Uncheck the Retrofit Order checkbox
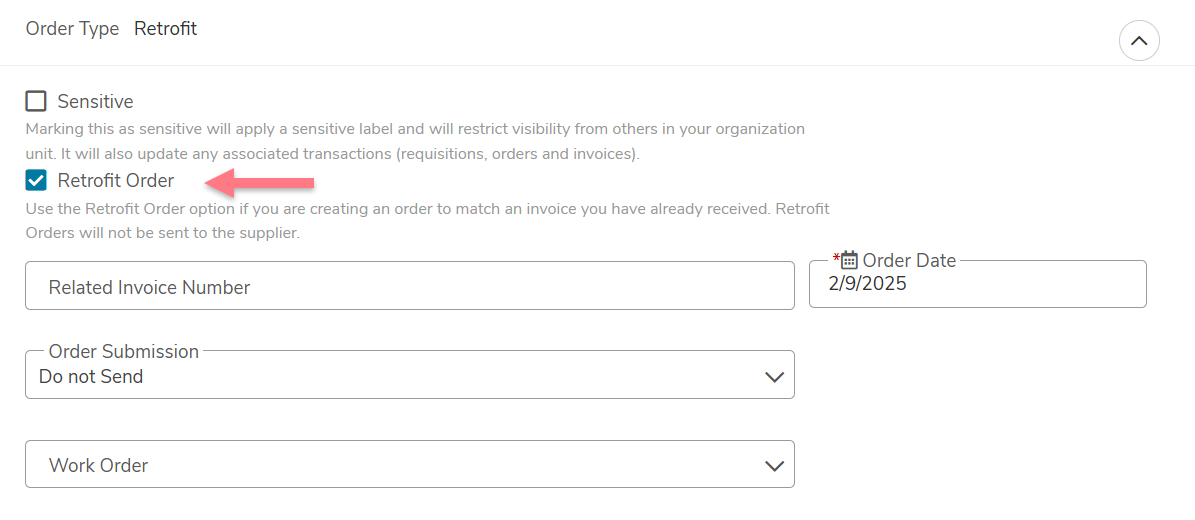 click(36, 181)
